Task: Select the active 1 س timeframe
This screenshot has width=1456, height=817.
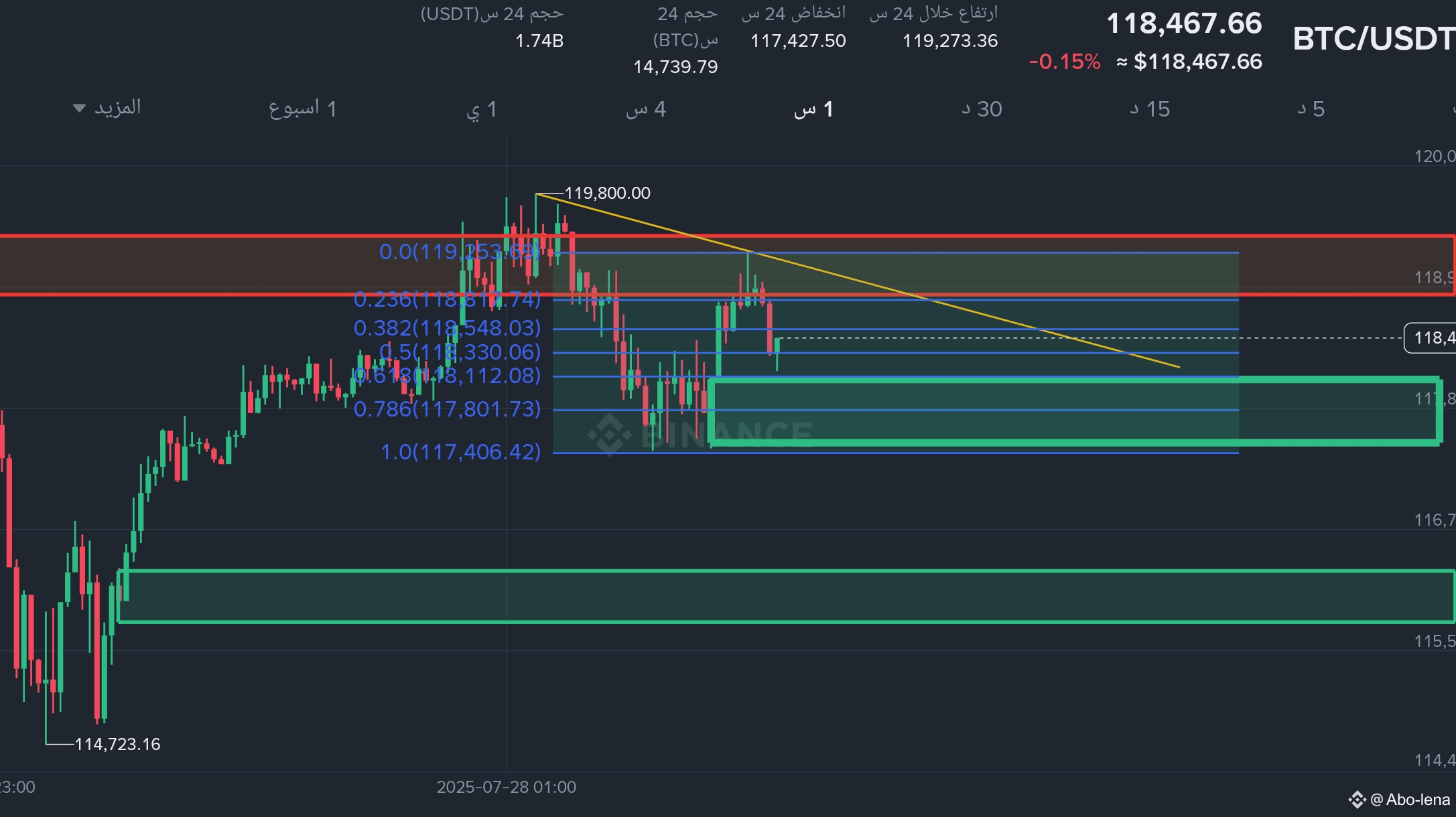Action: (813, 109)
